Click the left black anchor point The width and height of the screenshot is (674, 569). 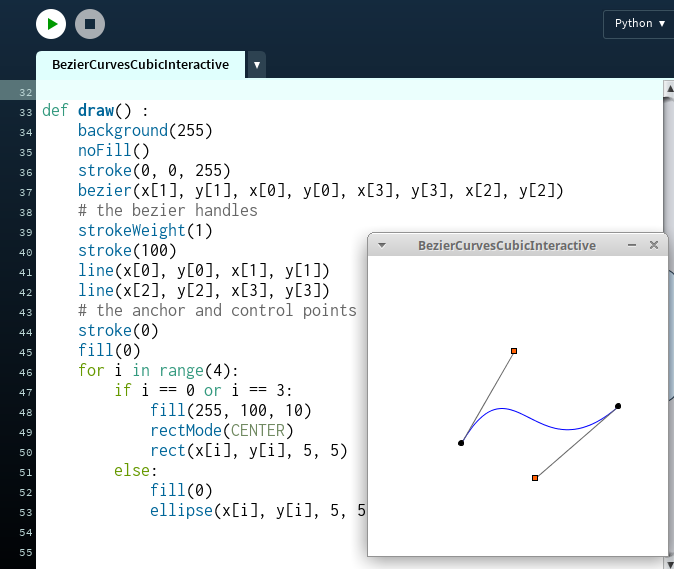click(461, 443)
